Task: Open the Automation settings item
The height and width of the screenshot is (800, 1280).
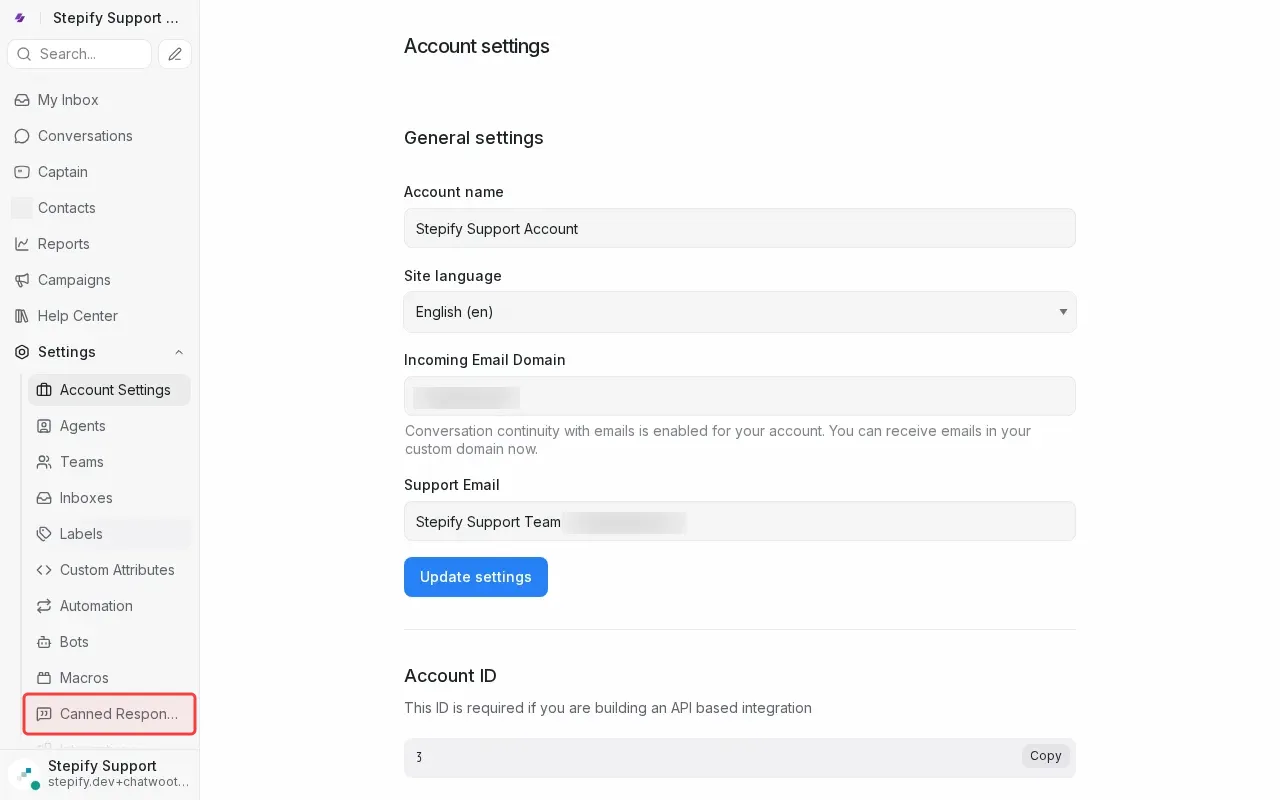Action: point(96,606)
